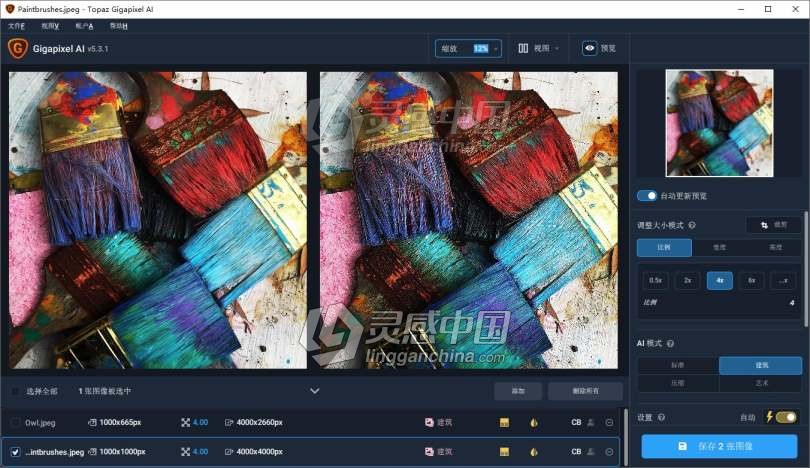This screenshot has width=810, height=468.
Task: Click the crop tool icon button
Action: (773, 225)
